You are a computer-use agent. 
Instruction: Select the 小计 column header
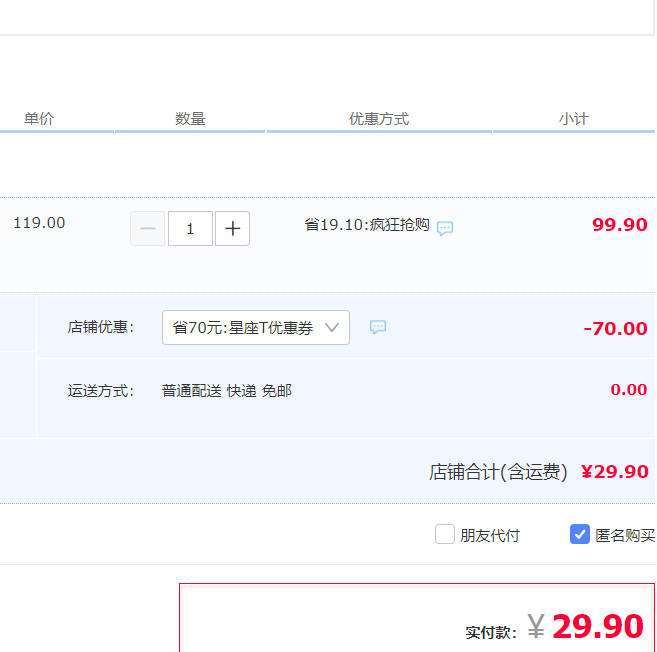(573, 119)
